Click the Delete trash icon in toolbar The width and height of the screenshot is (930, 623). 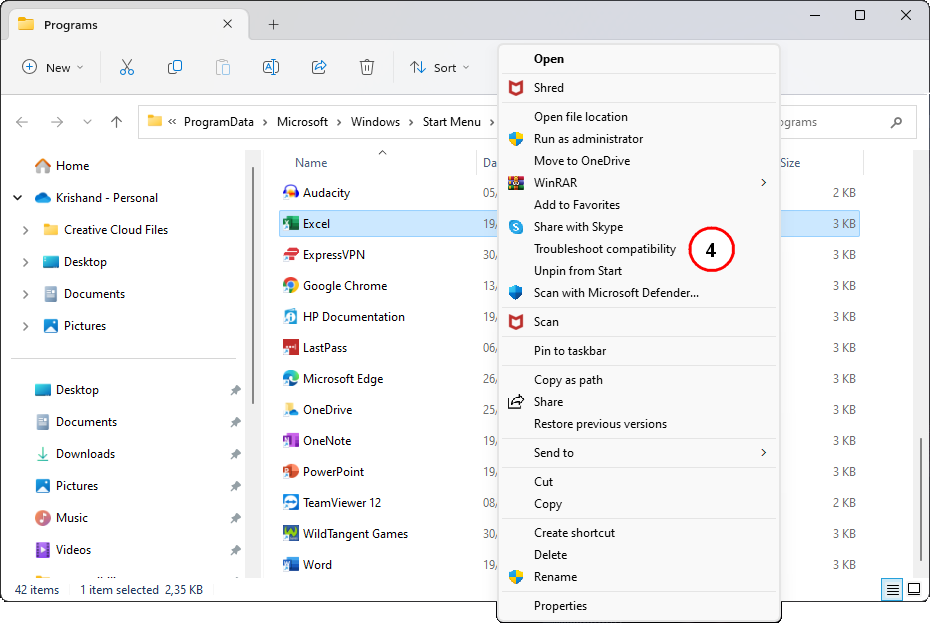pyautogui.click(x=367, y=67)
